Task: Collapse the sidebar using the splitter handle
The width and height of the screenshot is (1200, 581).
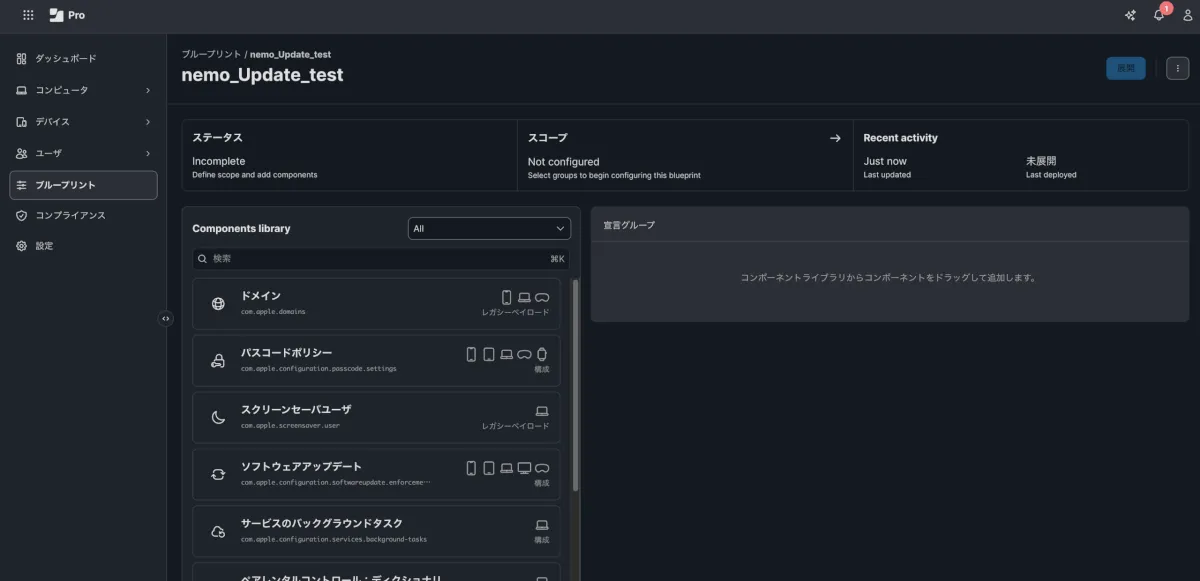Action: (x=166, y=319)
